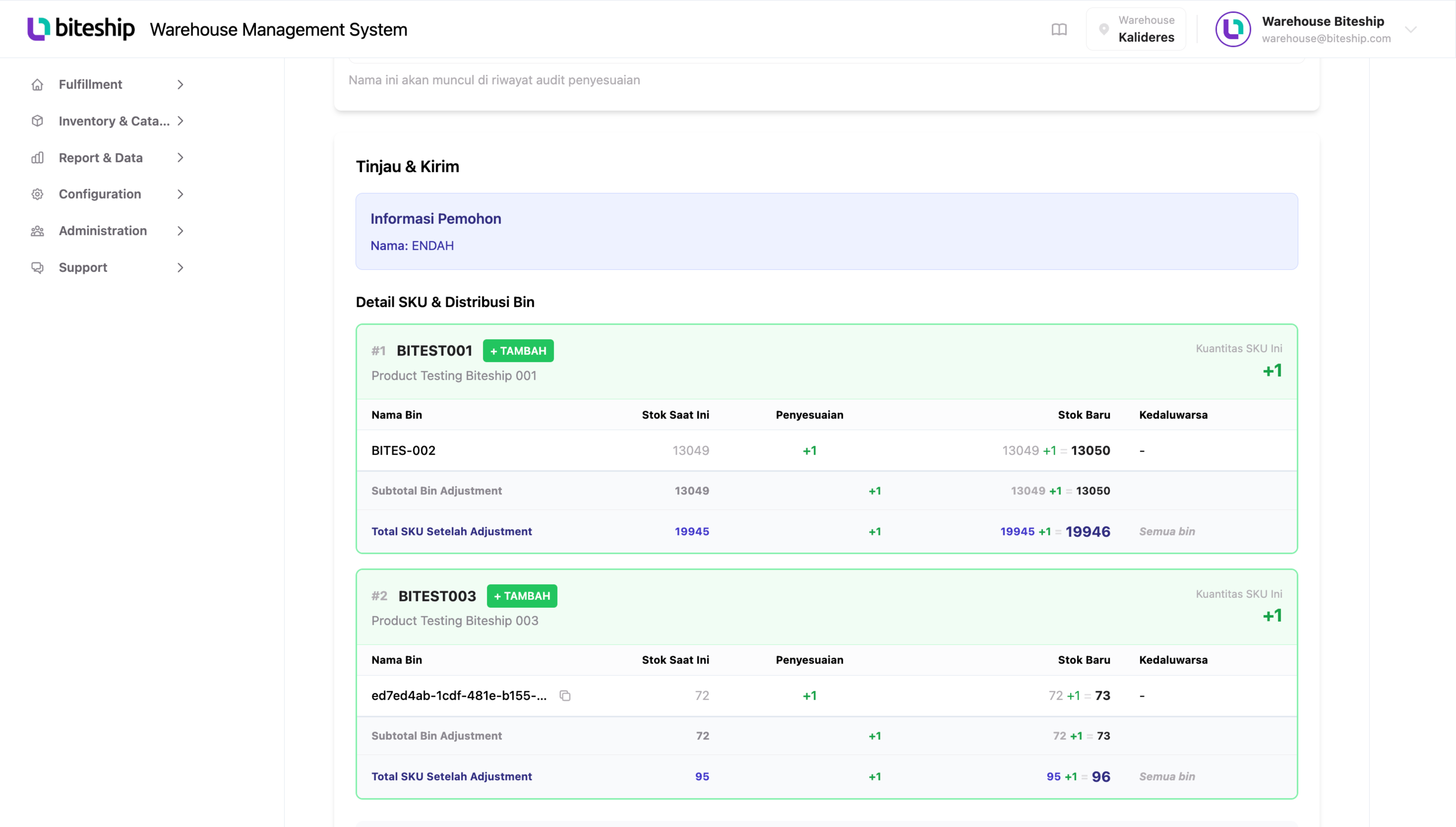Open the Warehouse Kalideres selector
Viewport: 1456px width, 827px height.
[x=1136, y=29]
